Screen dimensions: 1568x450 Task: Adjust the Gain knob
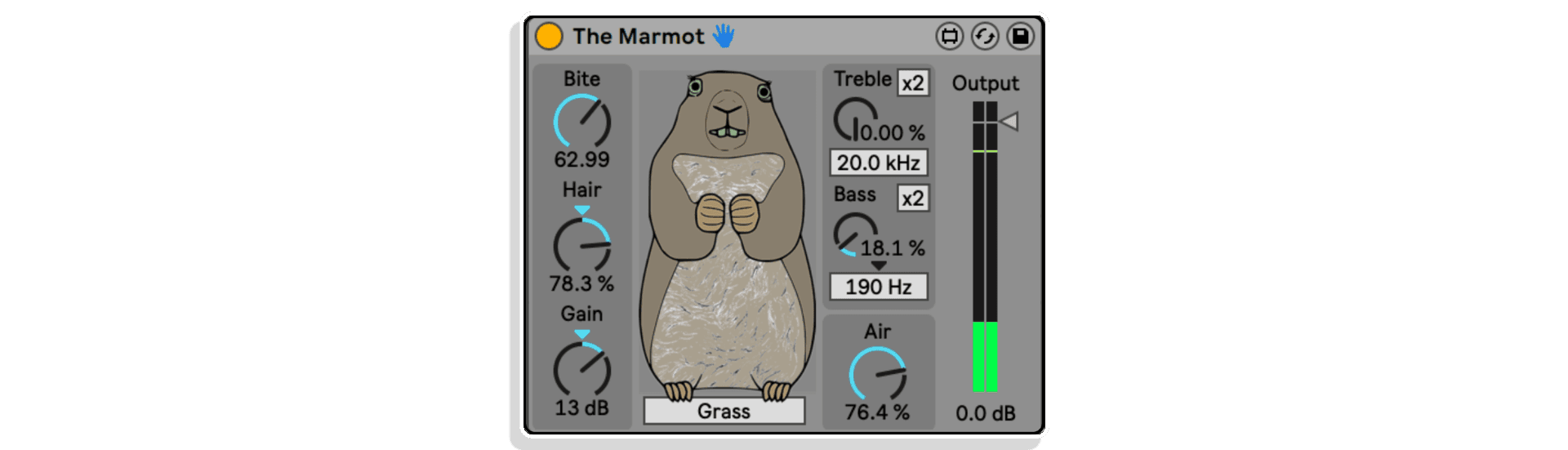coord(582,368)
